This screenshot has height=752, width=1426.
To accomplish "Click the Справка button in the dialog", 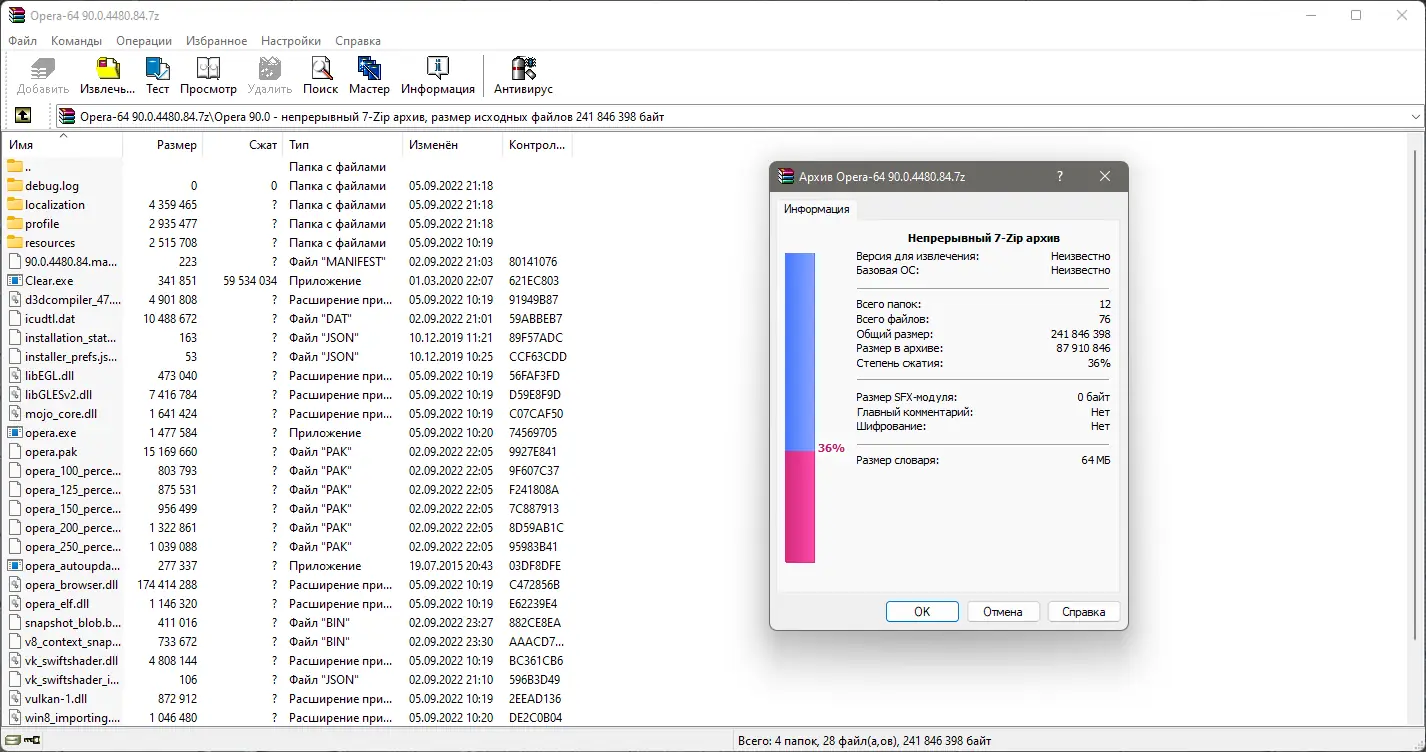I will tap(1083, 611).
